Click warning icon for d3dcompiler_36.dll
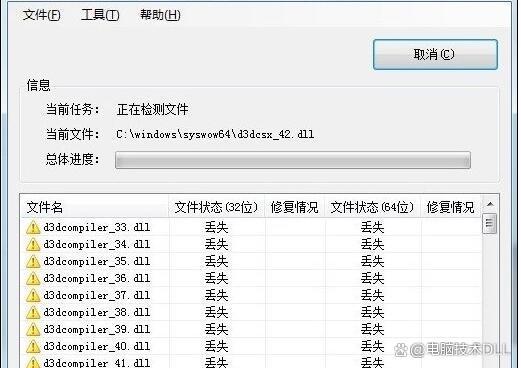Screen dimensions: 521x368 33,278
